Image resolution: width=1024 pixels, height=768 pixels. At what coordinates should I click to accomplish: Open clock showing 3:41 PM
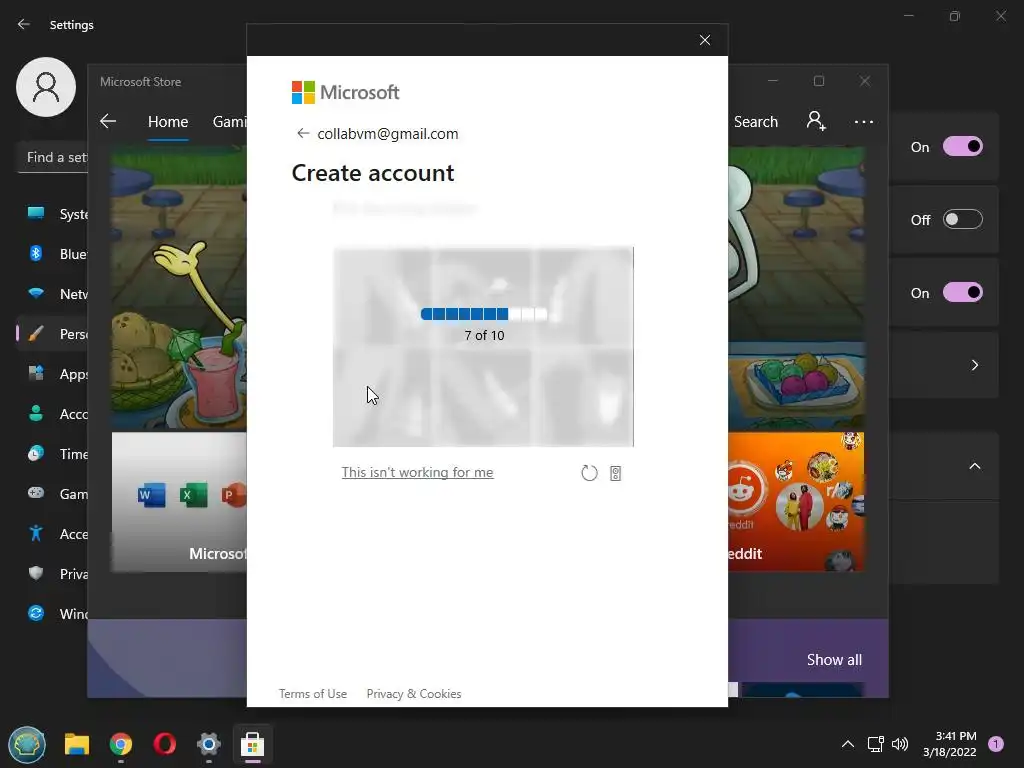click(x=950, y=744)
